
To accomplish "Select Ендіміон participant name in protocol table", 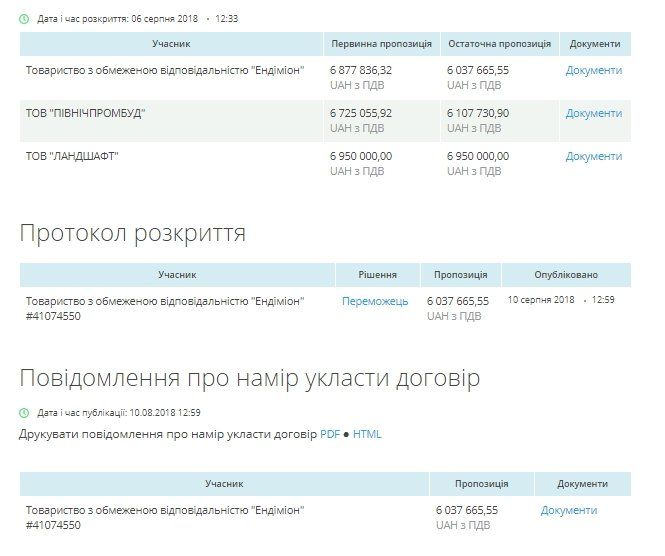I will click(165, 301).
